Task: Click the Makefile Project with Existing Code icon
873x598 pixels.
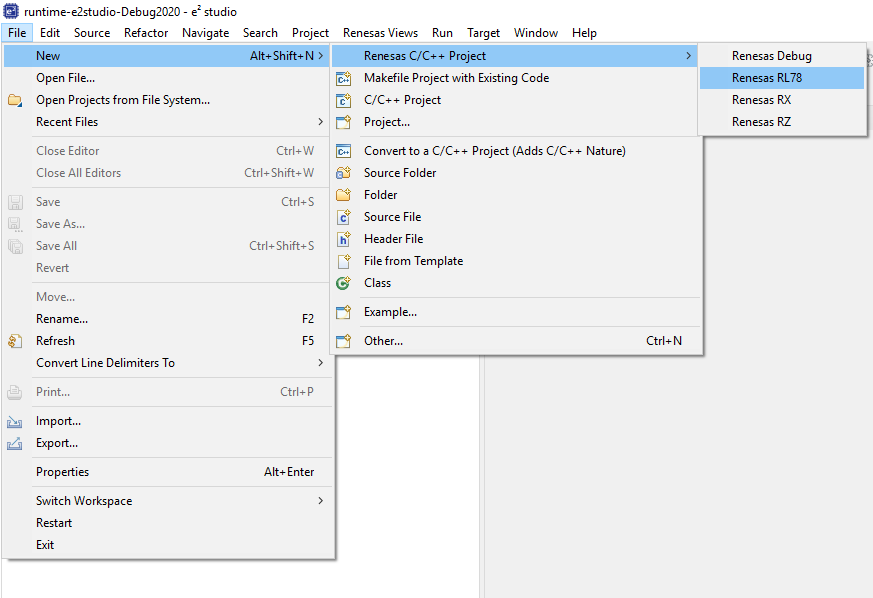Action: (x=344, y=79)
